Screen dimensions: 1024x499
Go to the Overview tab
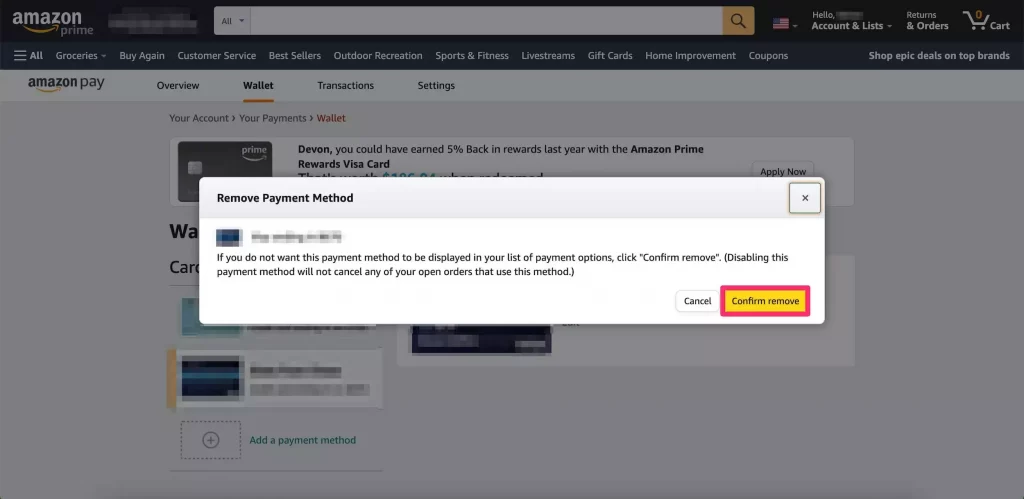coord(178,86)
